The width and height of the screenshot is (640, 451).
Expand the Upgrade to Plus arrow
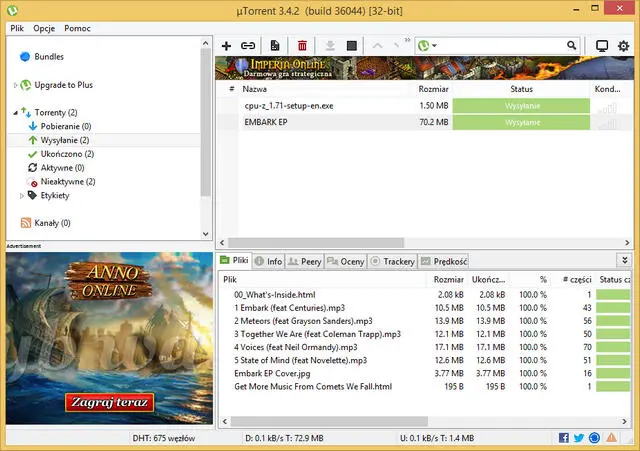coord(16,85)
